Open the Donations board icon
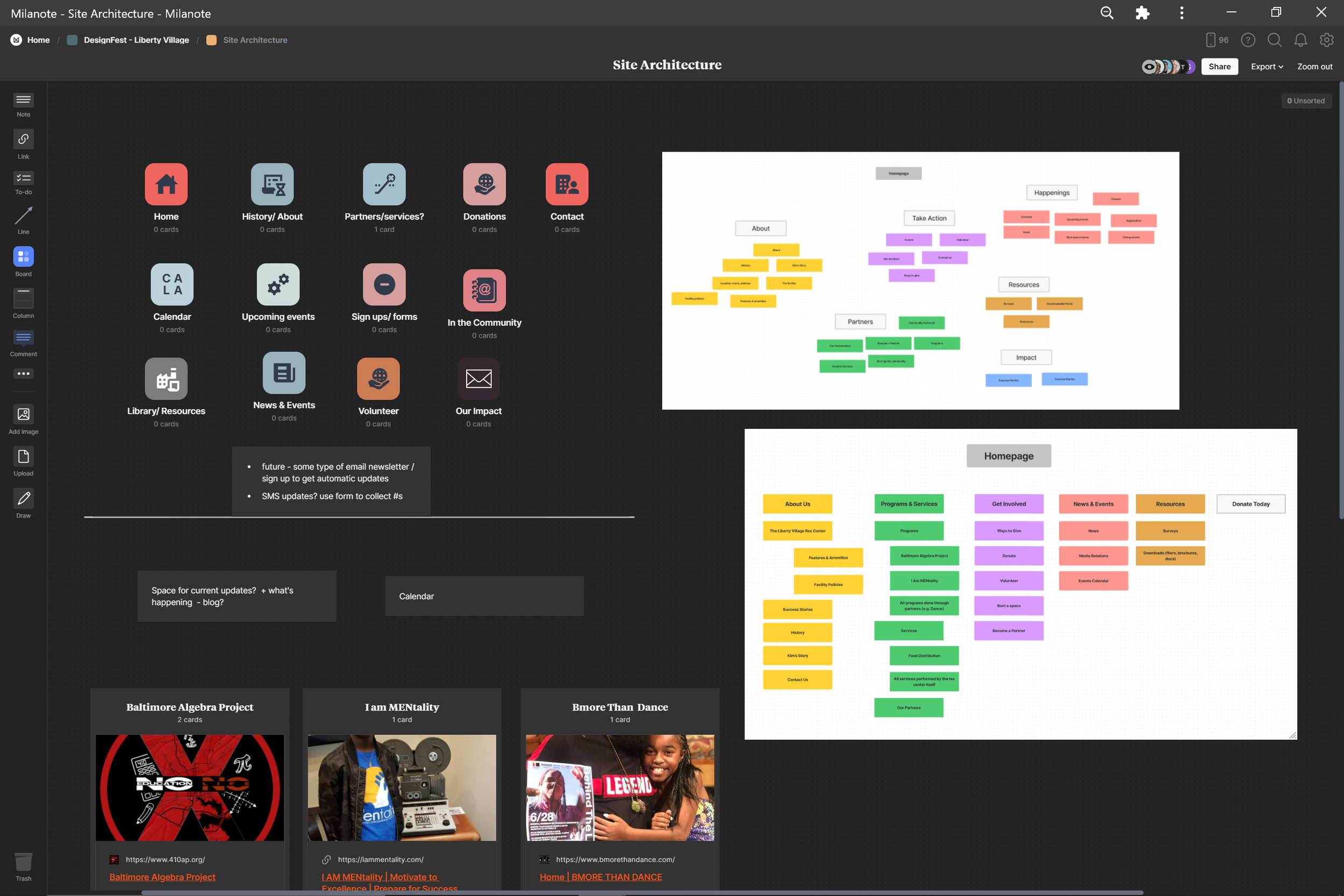The width and height of the screenshot is (1344, 896). 484,184
